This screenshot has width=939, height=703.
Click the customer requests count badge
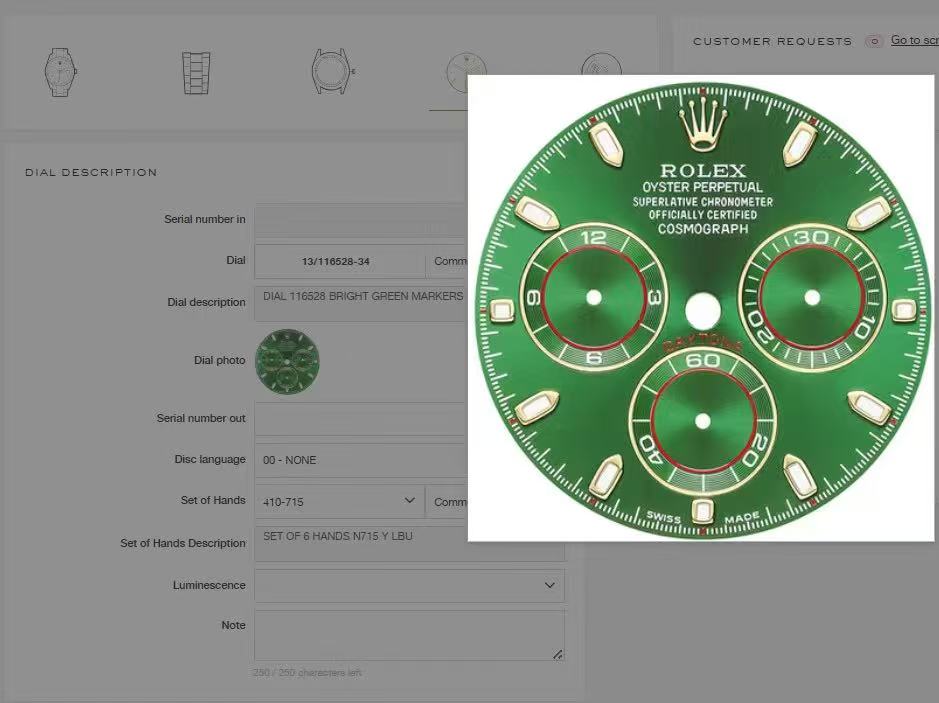[874, 41]
